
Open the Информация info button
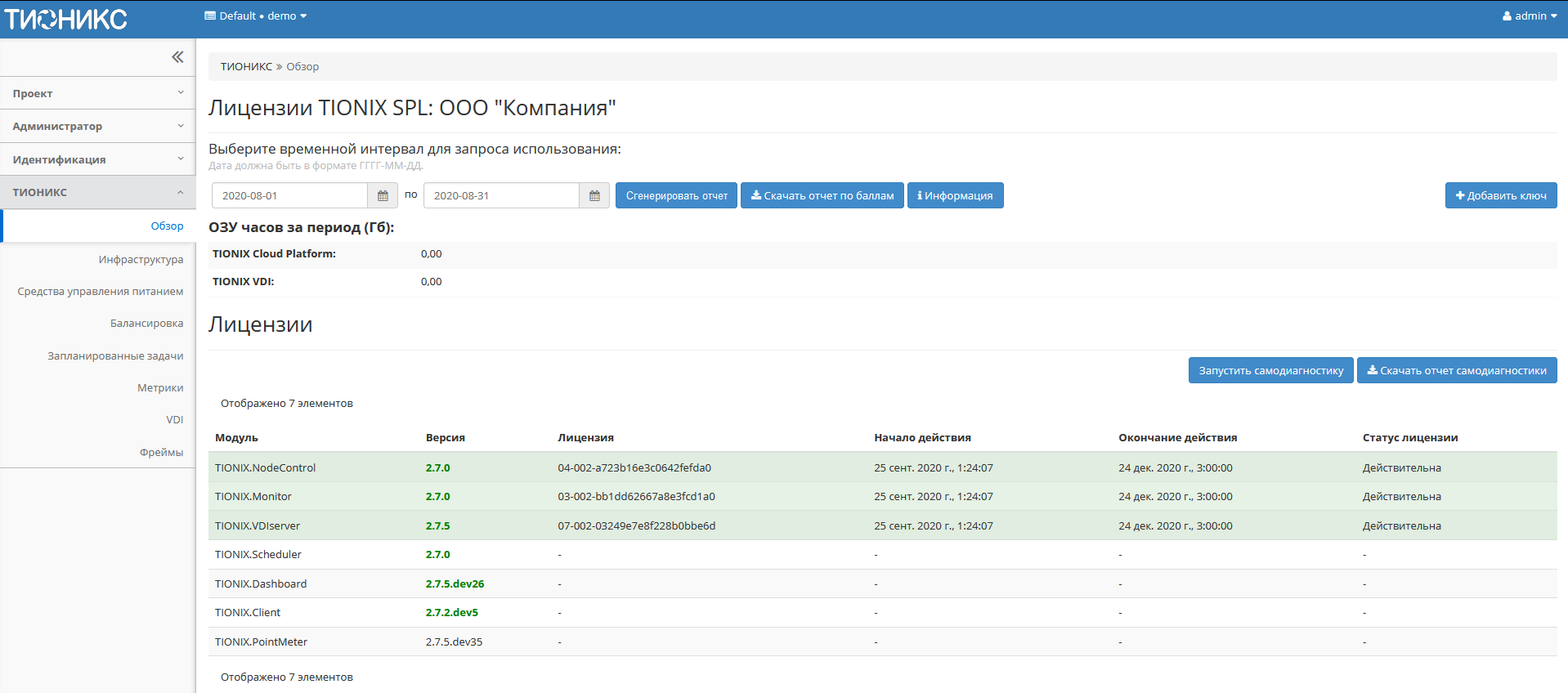pos(955,196)
